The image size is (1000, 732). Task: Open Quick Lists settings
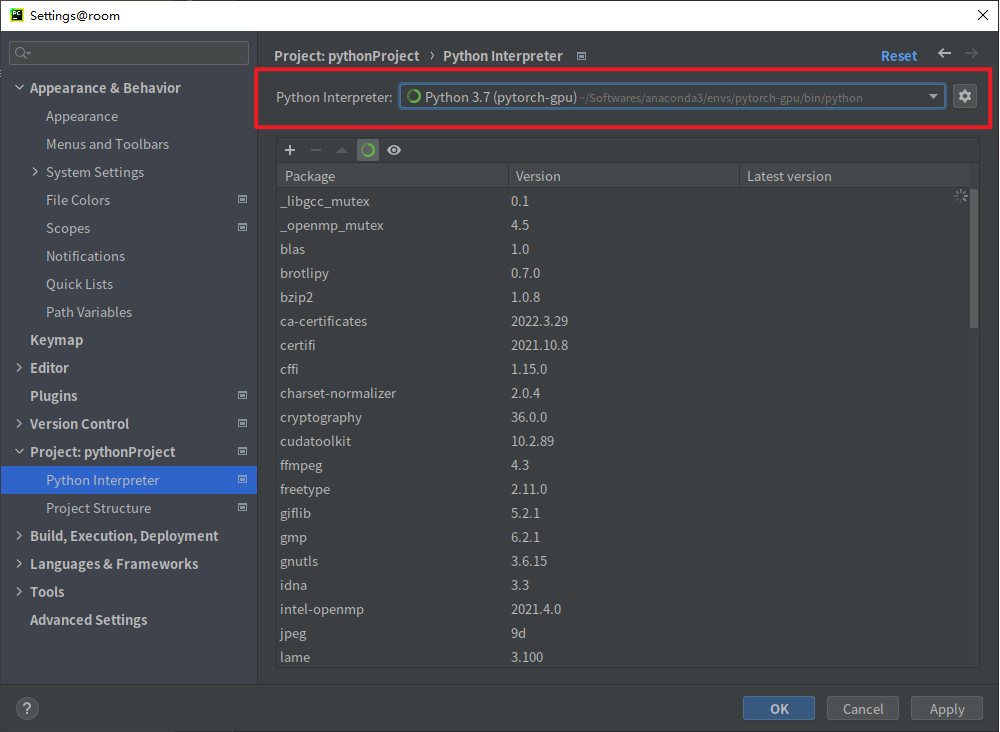click(x=79, y=284)
